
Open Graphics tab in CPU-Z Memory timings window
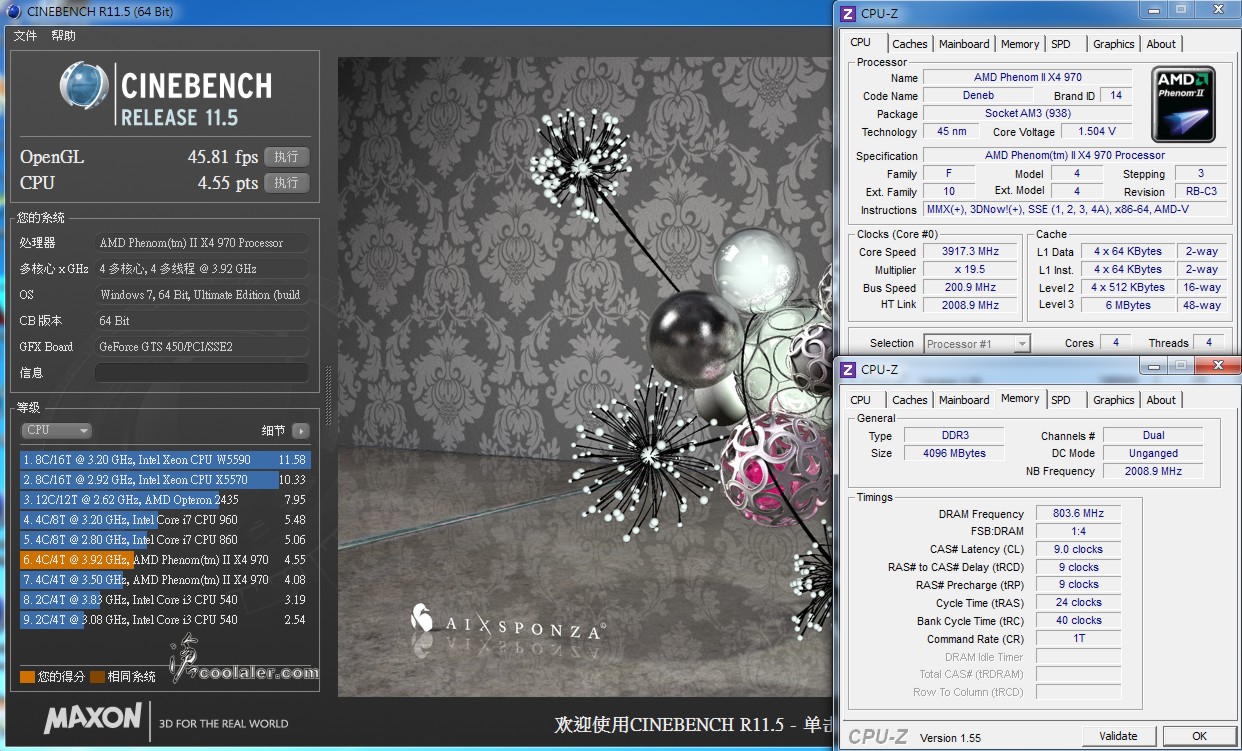point(1113,400)
